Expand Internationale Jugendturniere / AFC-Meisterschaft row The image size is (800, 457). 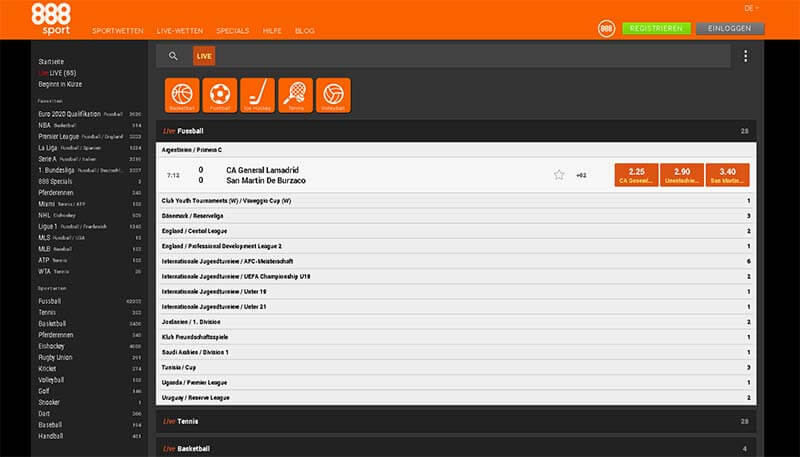point(456,261)
